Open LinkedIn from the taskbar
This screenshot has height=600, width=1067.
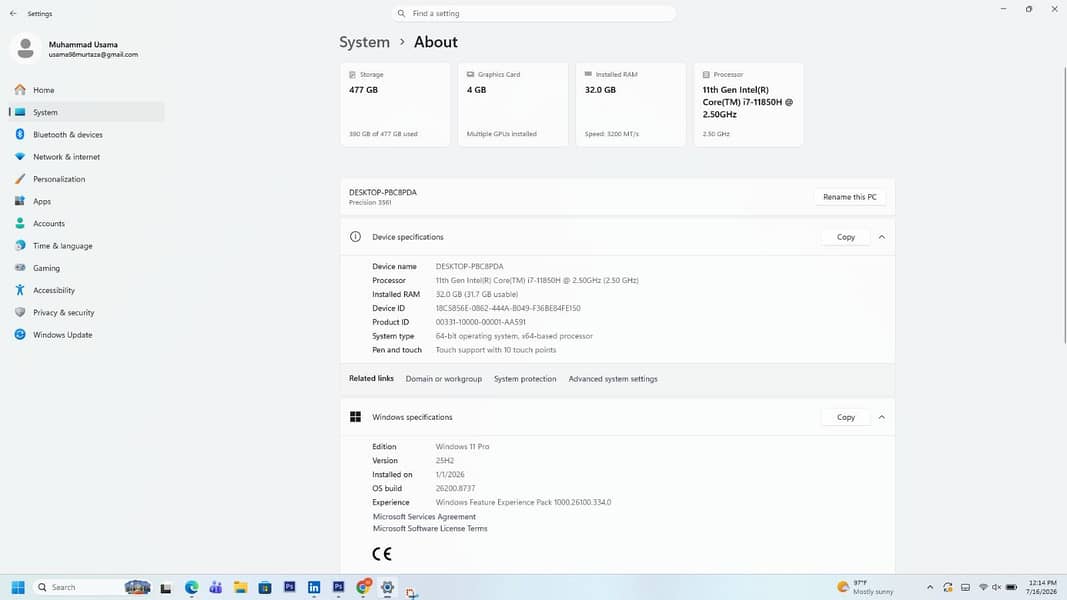tap(314, 587)
